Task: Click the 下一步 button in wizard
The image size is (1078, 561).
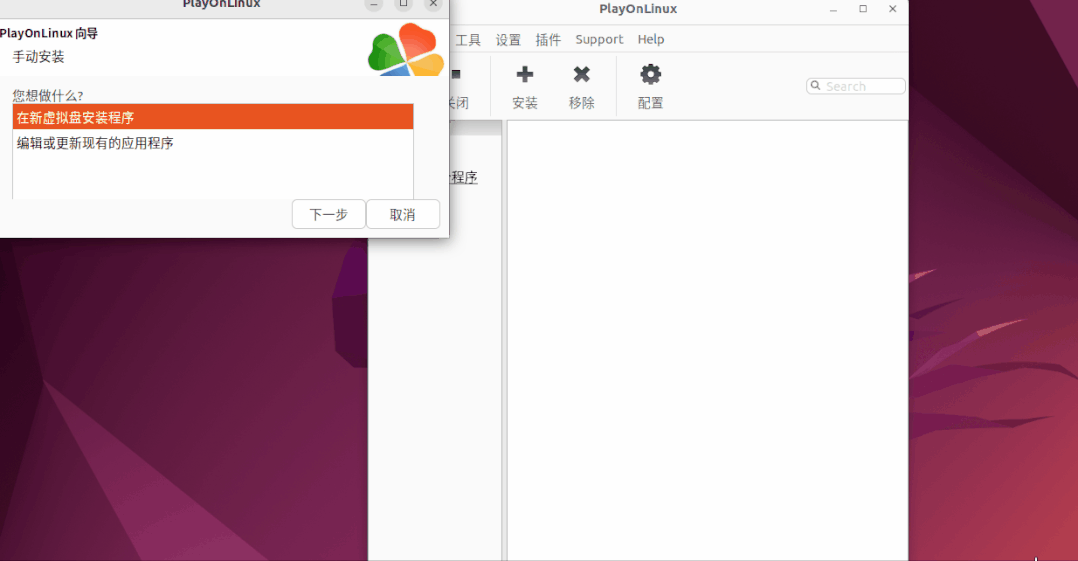Action: (329, 214)
